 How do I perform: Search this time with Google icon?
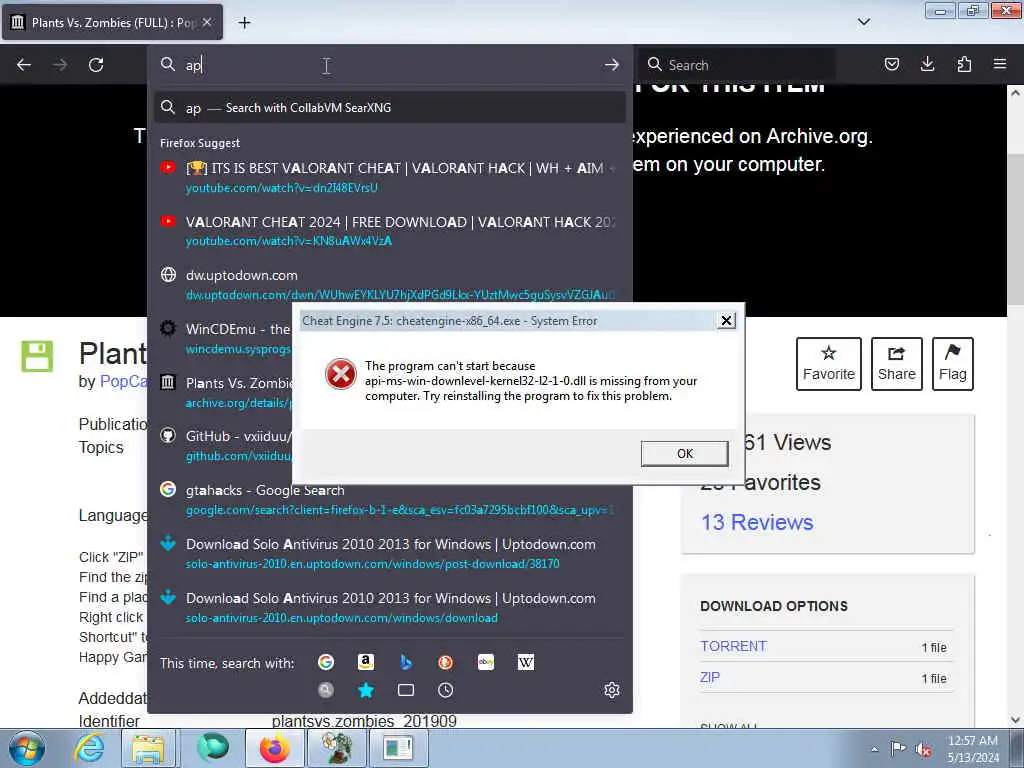(325, 662)
